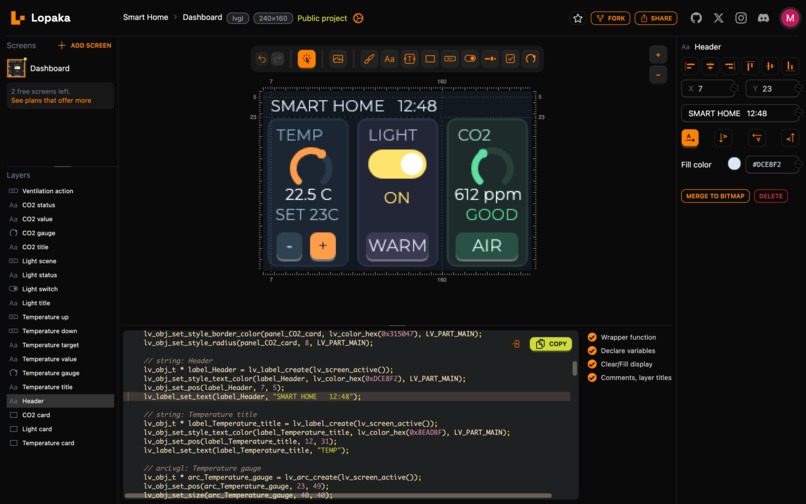The image size is (806, 504).
Task: Align Header to the left edge
Action: pos(690,66)
